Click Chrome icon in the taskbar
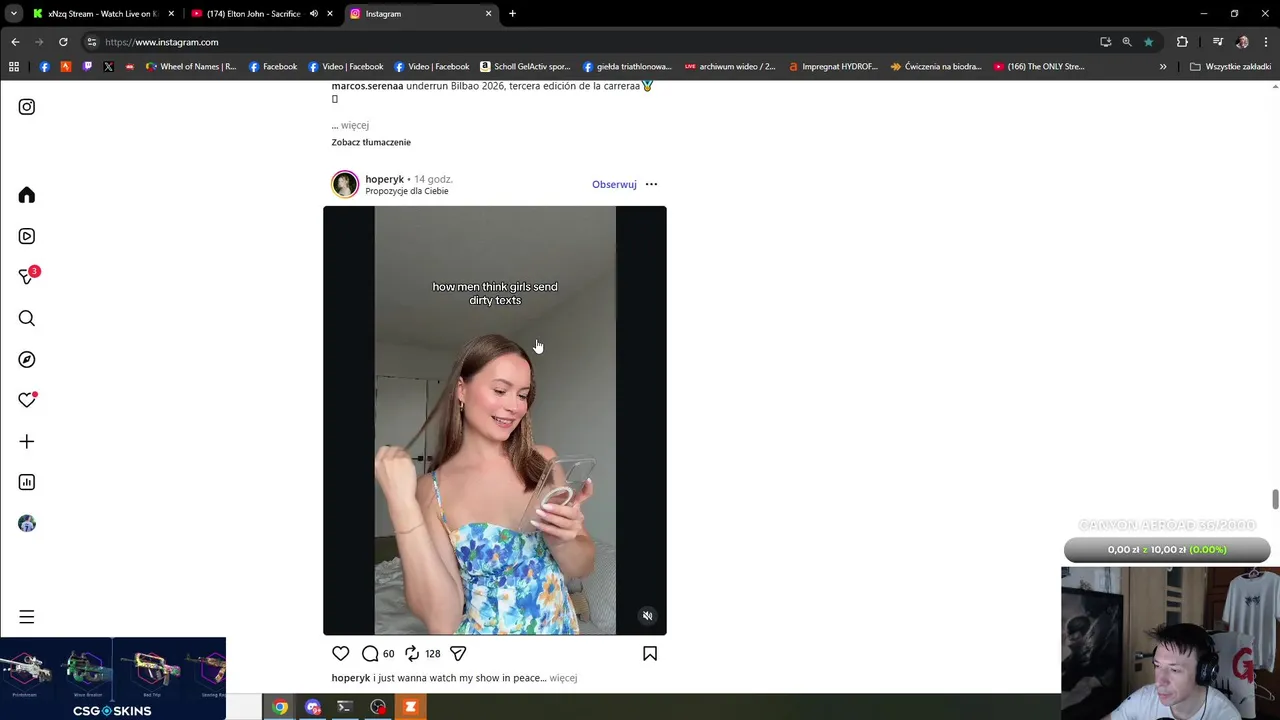 280,707
